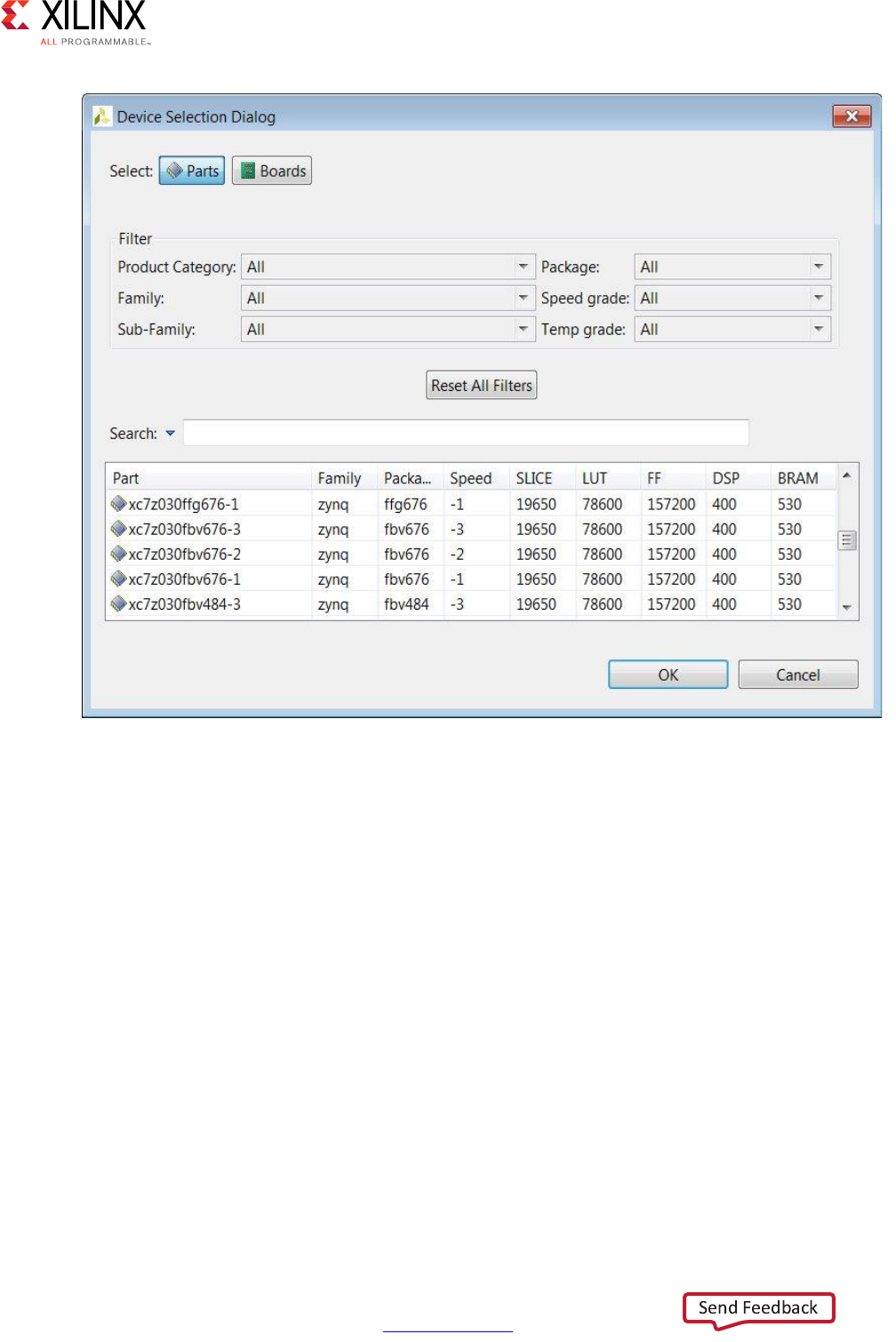Select the Parts toggle button

[192, 171]
